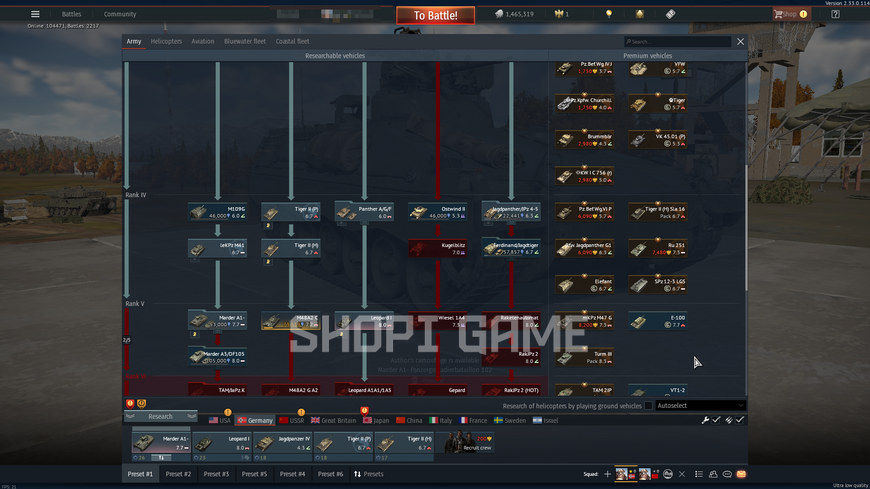
Task: Select the Germany nation
Action: coord(255,420)
